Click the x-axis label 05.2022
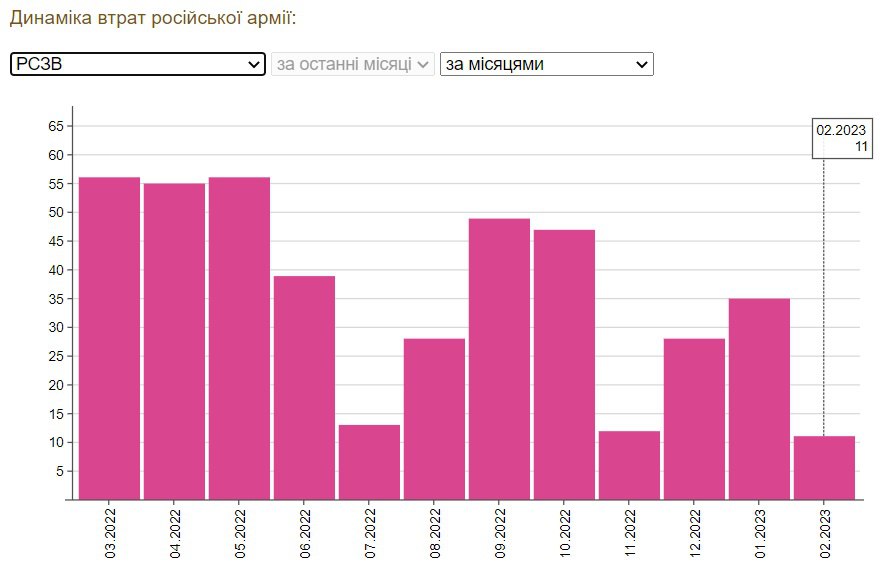This screenshot has height=585, width=885. click(x=240, y=534)
